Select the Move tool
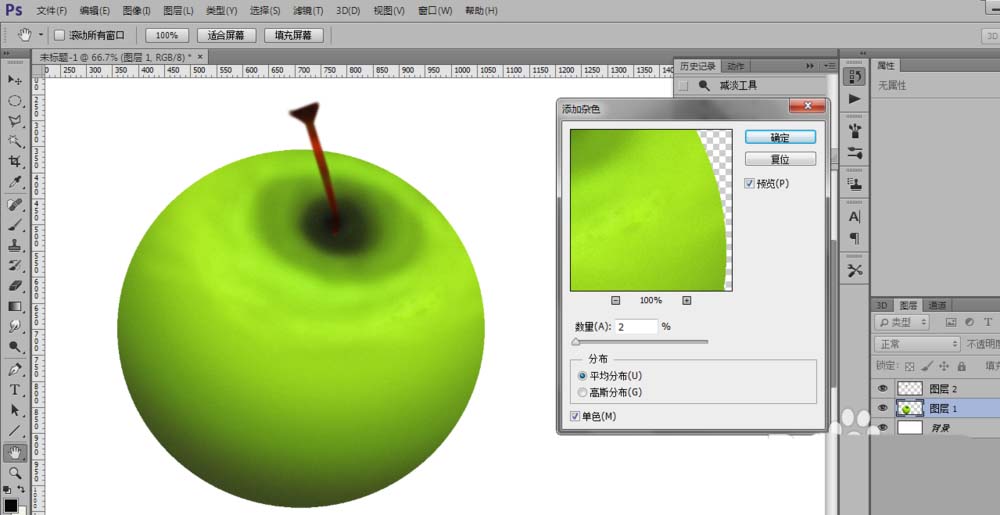 tap(15, 80)
